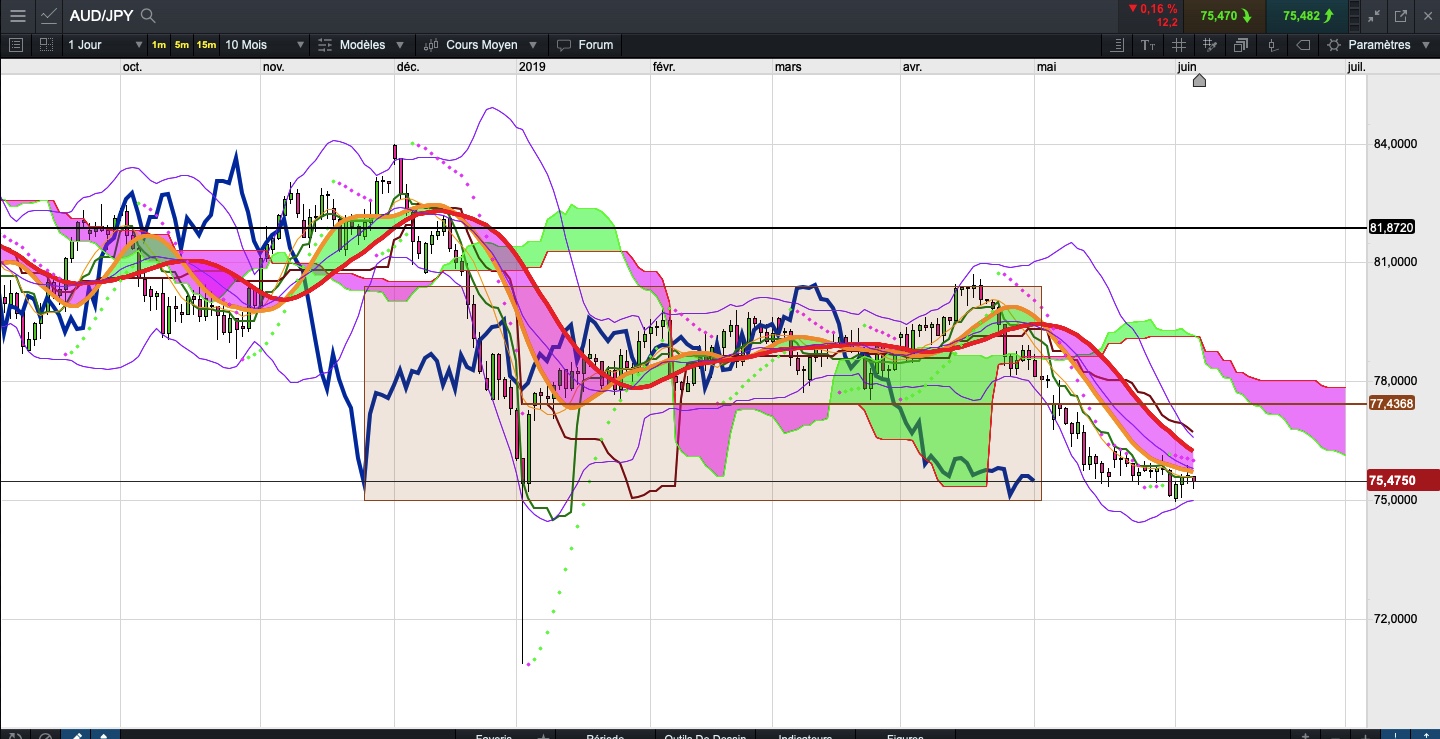Click the sliders icon beside Modèles
The height and width of the screenshot is (739, 1440).
coord(325,45)
